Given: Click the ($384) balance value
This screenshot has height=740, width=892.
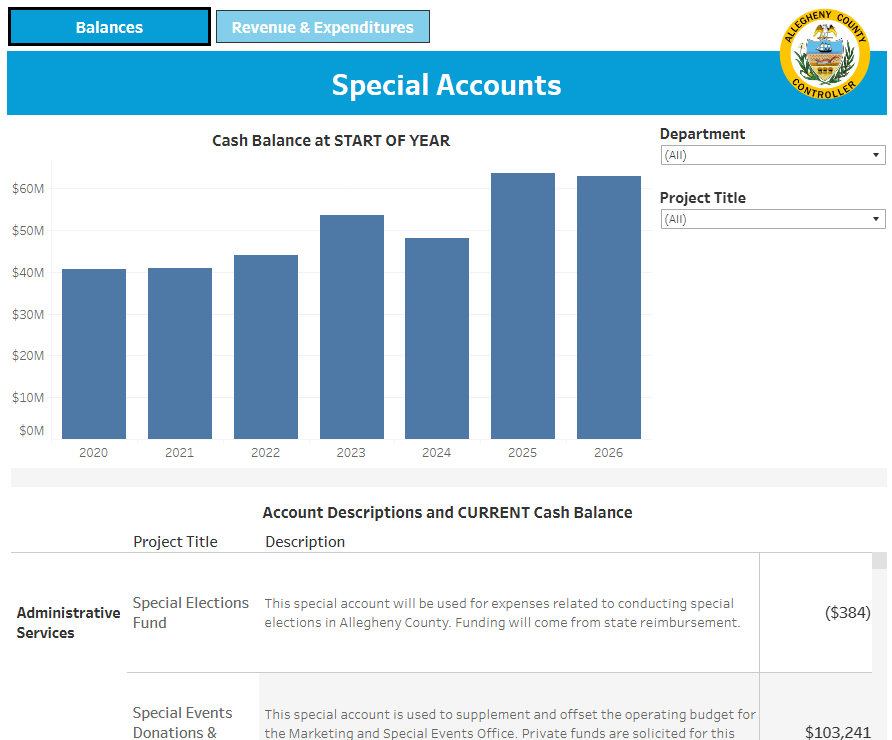Looking at the screenshot, I should pos(847,613).
